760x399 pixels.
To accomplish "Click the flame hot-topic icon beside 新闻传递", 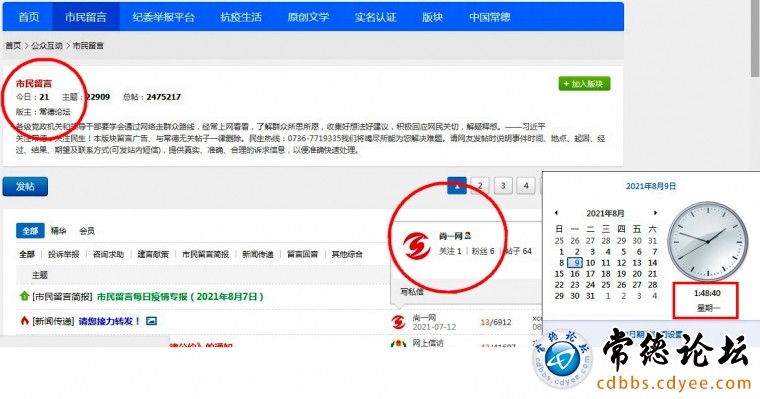I will pyautogui.click(x=24, y=321).
